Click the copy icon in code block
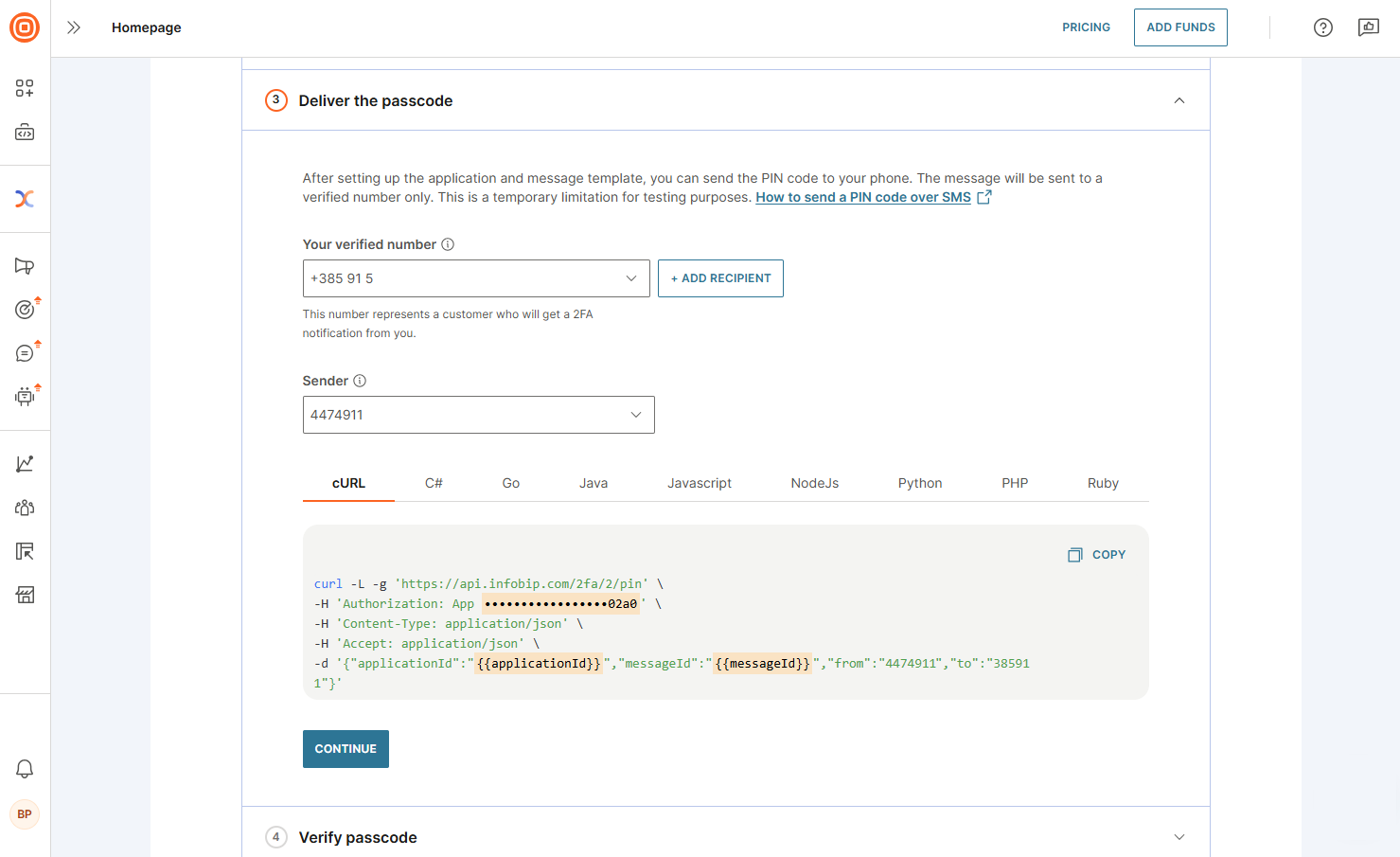 coord(1075,555)
